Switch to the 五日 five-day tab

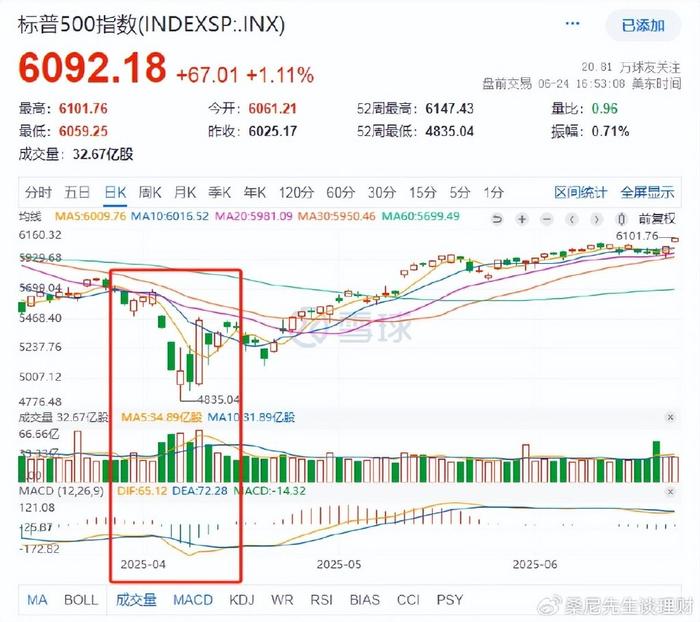77,192
